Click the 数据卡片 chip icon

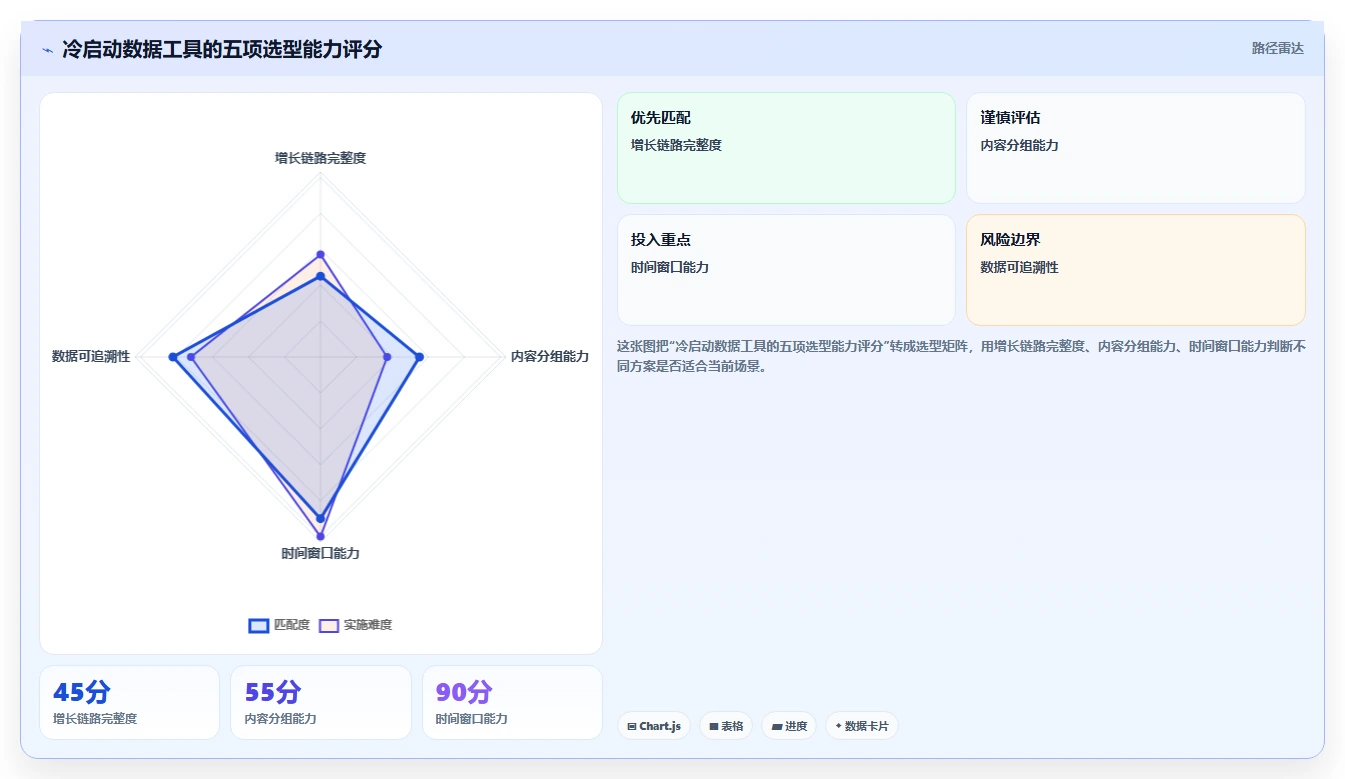[838, 726]
